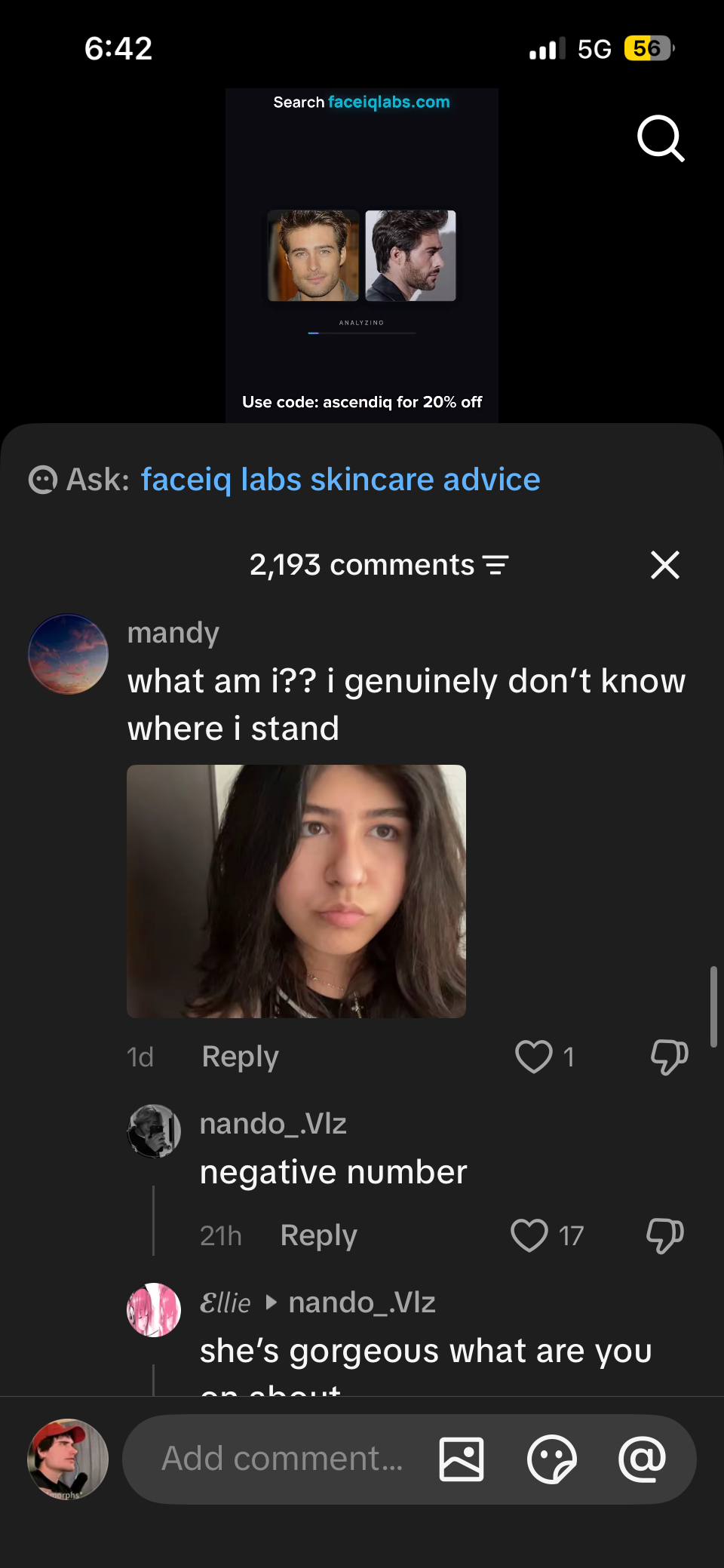
Task: Focus the Add comment text field
Action: pos(282,1459)
